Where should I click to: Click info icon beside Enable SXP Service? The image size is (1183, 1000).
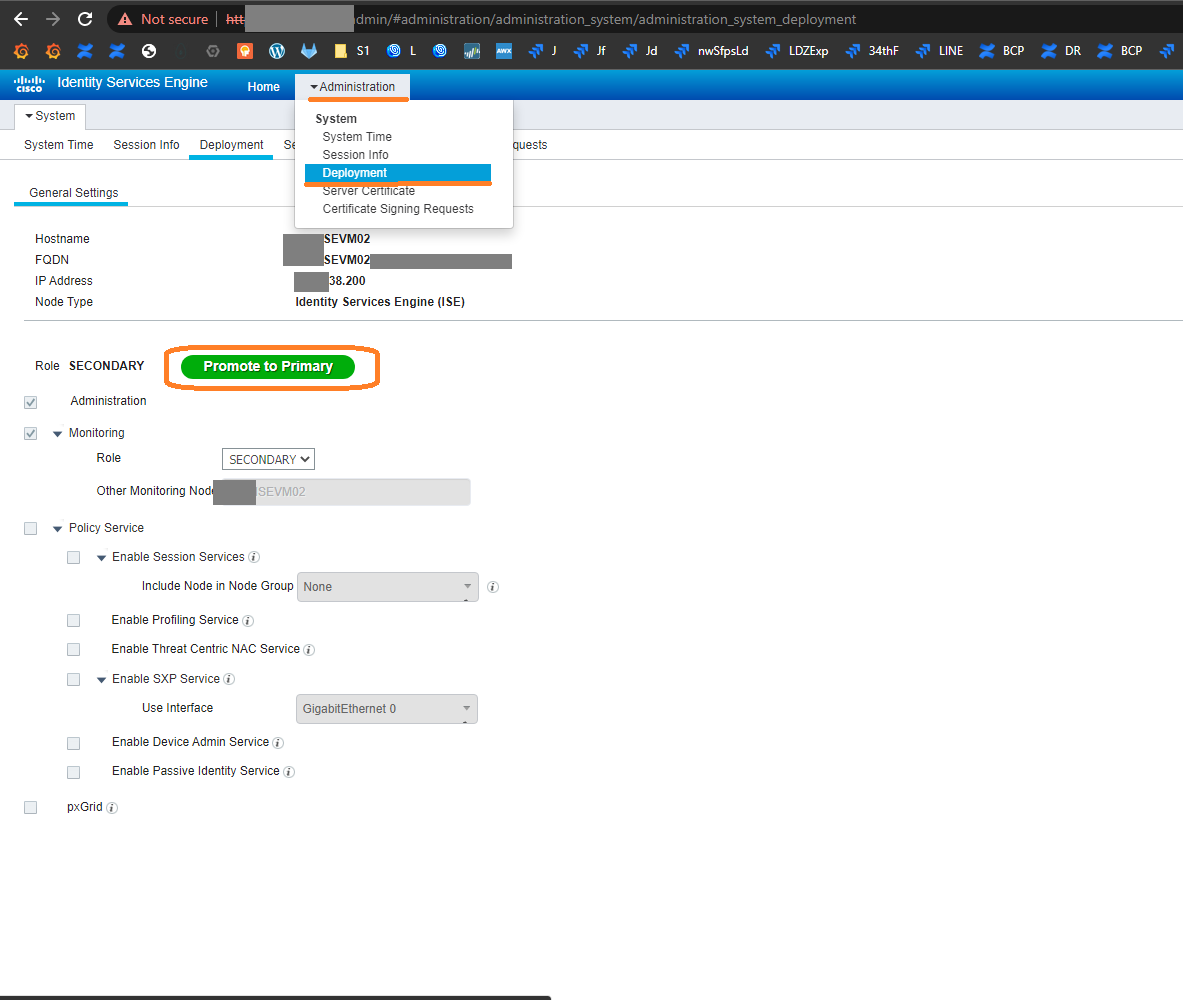[229, 680]
